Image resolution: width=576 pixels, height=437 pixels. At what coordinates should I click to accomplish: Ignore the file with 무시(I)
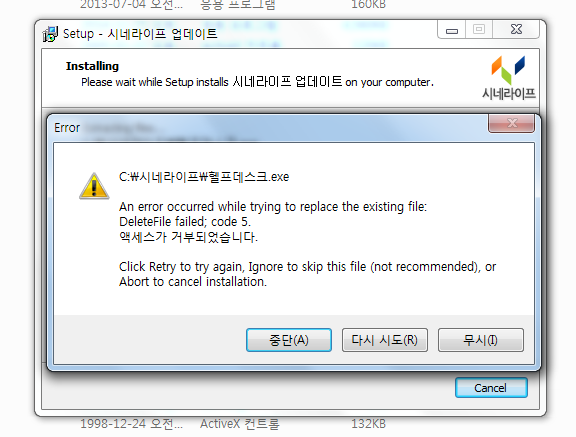click(x=480, y=340)
